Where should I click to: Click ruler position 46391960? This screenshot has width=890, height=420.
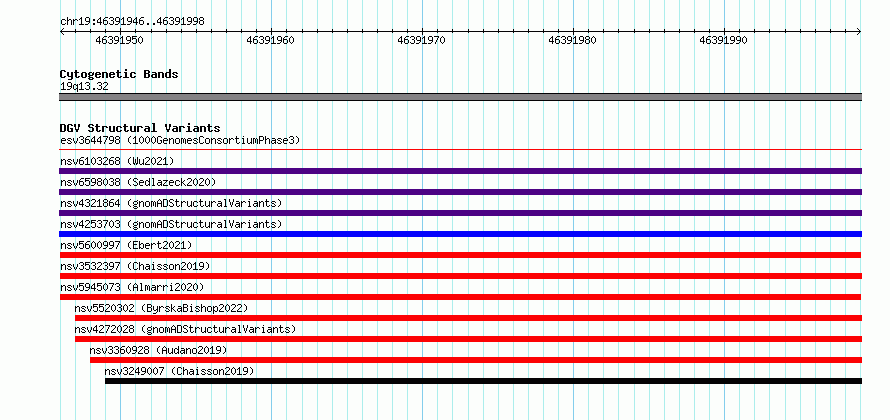click(x=270, y=40)
